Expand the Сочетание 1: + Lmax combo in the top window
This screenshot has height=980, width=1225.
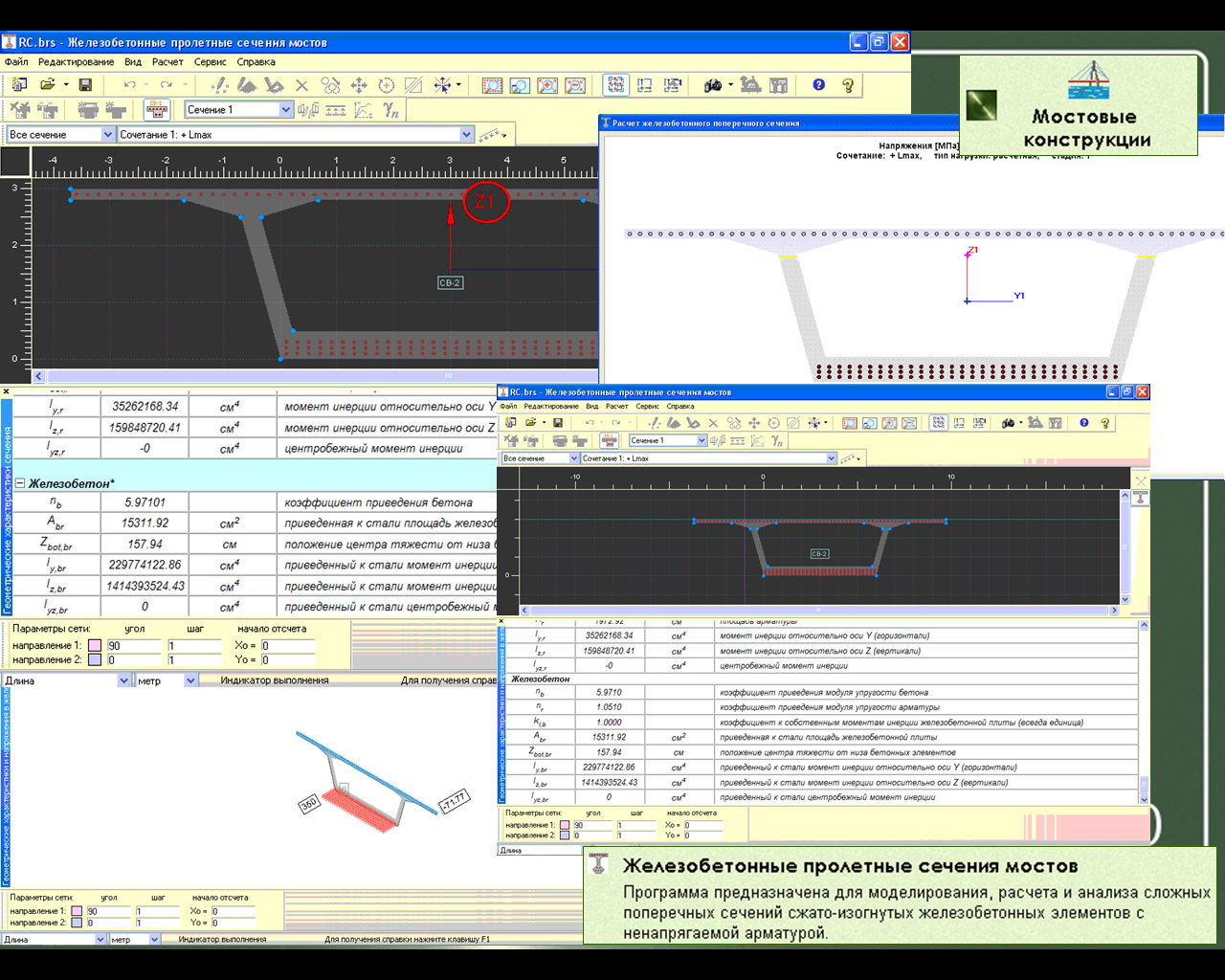pos(467,135)
